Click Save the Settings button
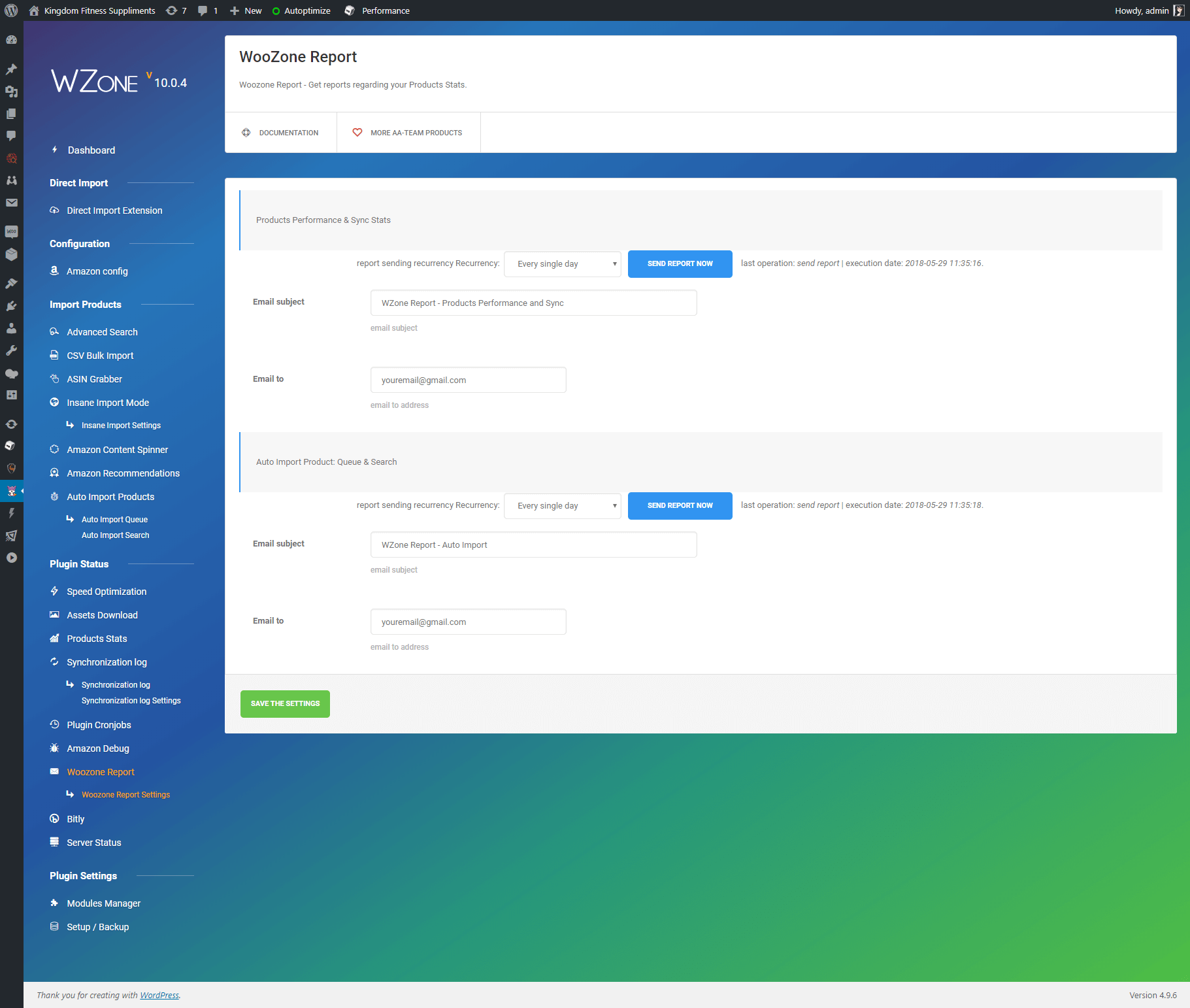Image resolution: width=1190 pixels, height=1008 pixels. [x=285, y=704]
